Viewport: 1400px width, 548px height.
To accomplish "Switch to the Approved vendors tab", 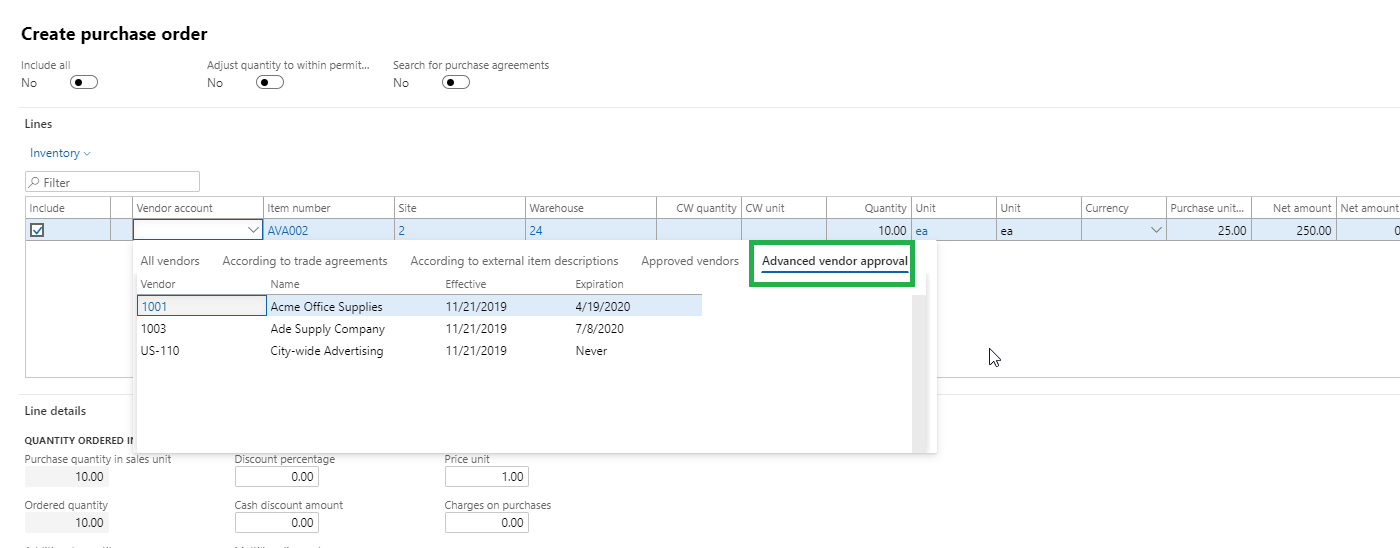I will pos(690,261).
